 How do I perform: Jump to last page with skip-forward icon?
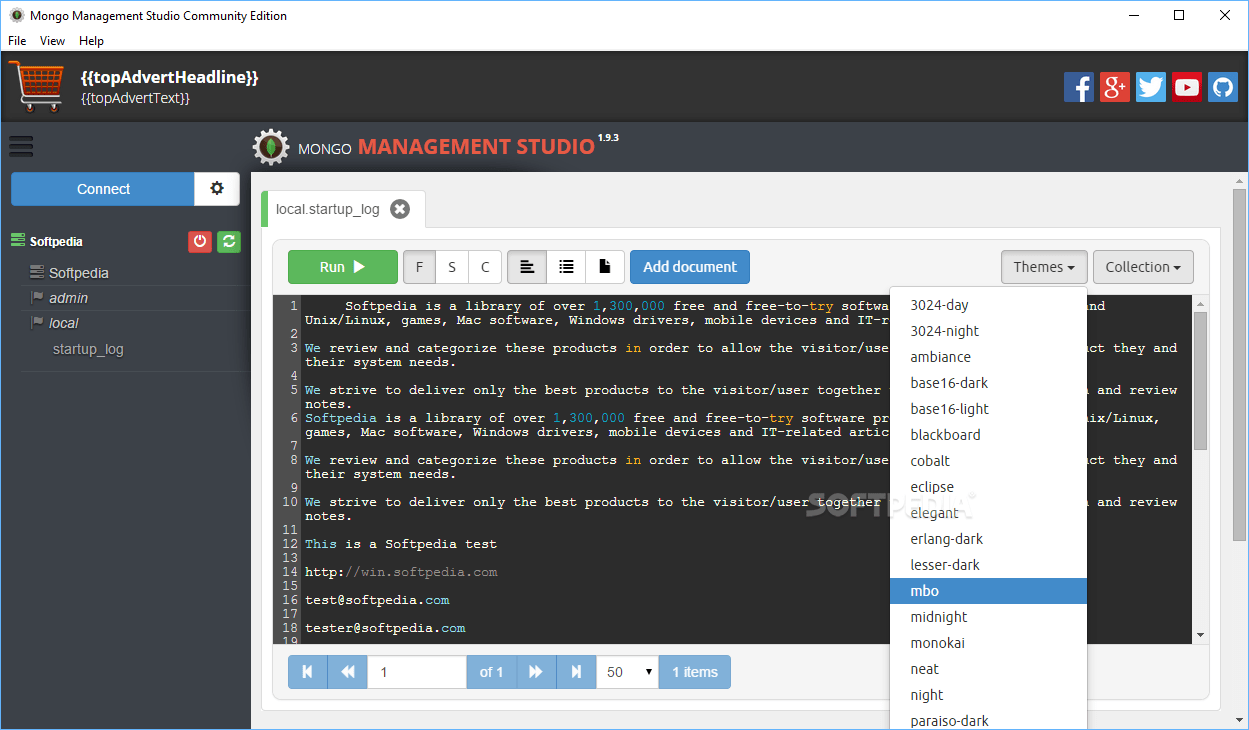[x=576, y=671]
